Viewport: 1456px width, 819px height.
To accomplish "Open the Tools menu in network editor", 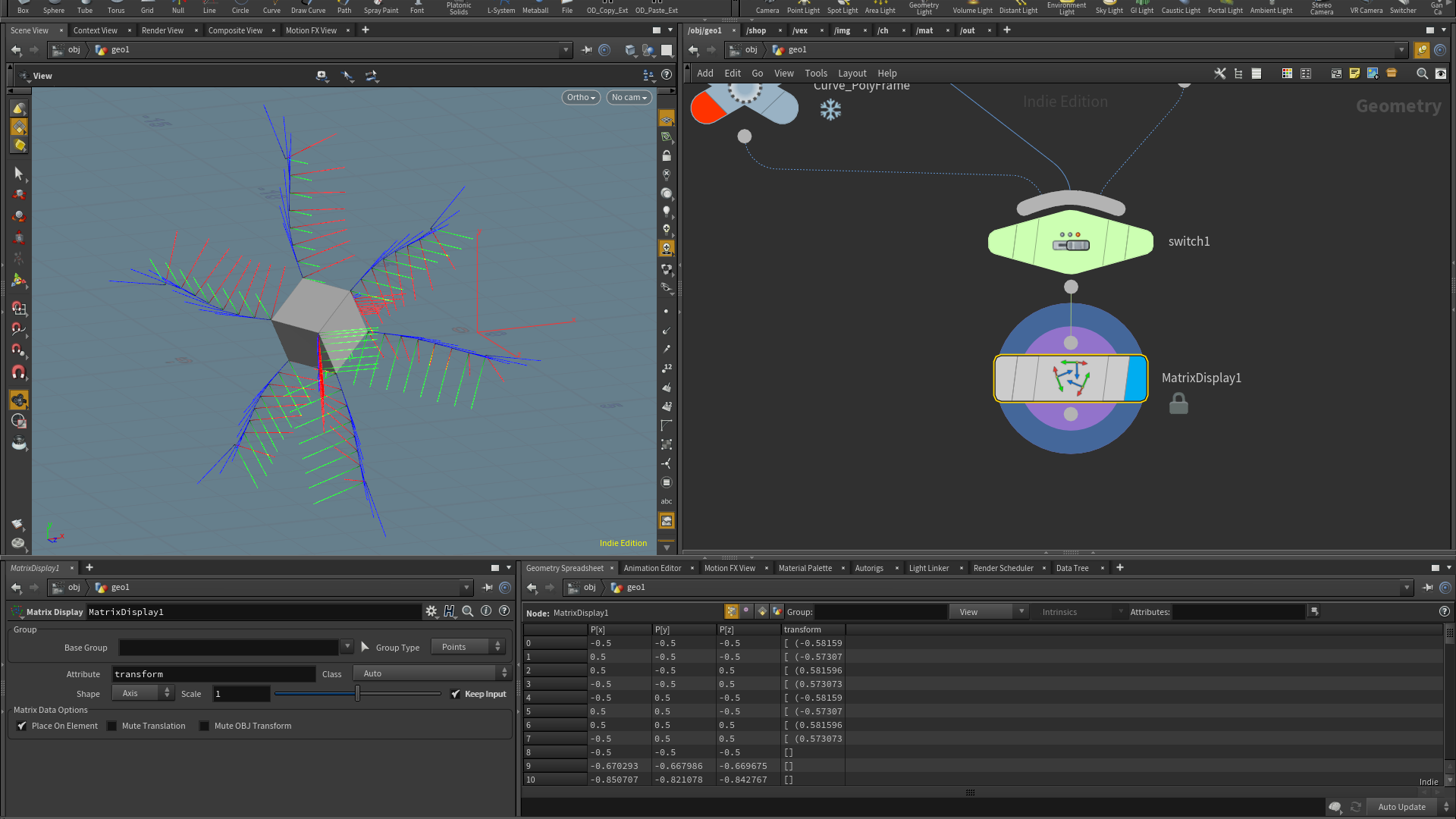I will 815,74.
